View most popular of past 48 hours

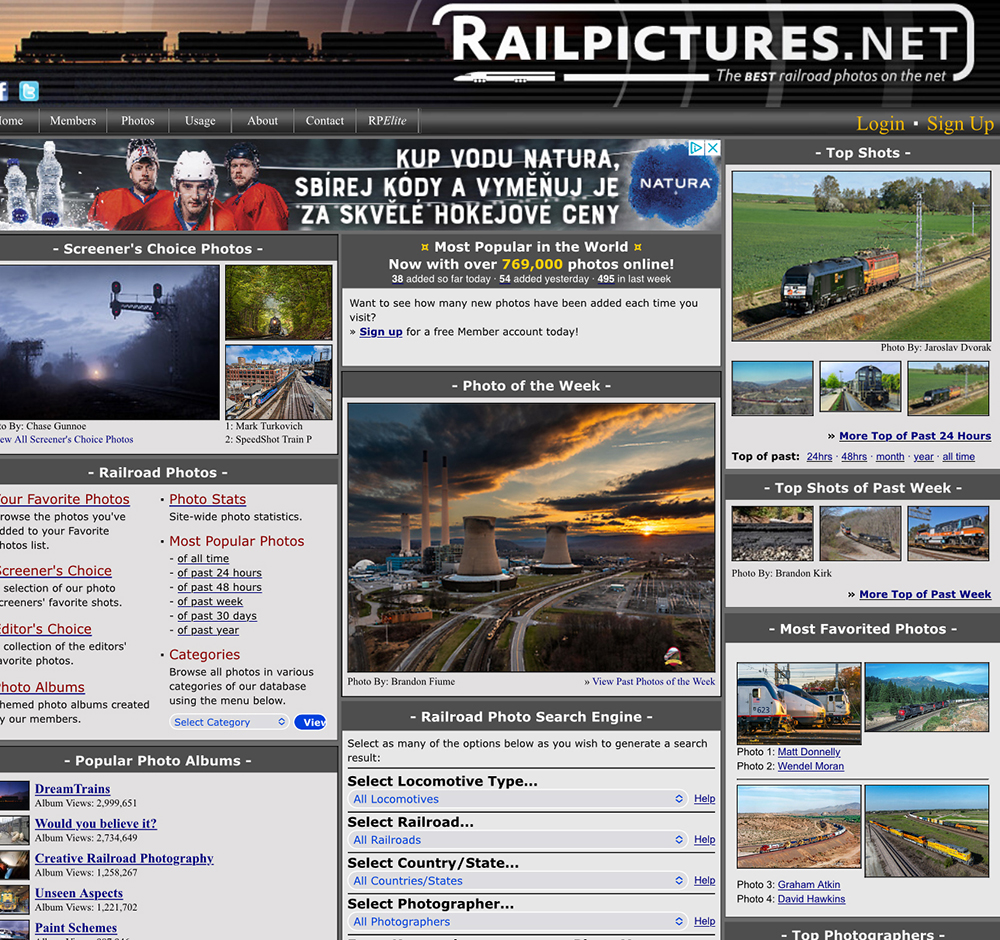(219, 587)
